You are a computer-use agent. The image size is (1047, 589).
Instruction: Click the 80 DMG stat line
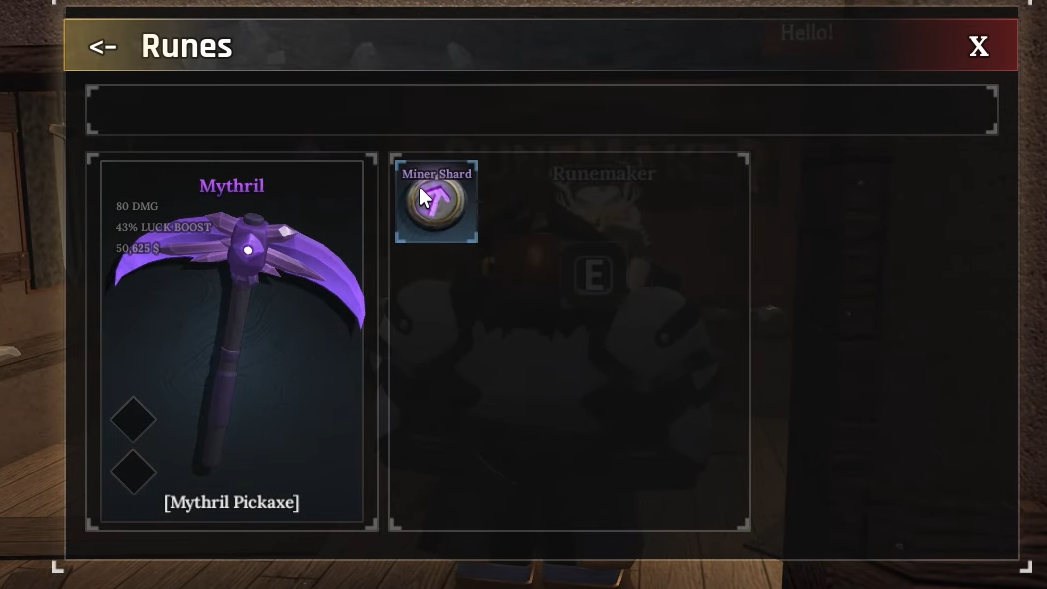(137, 206)
